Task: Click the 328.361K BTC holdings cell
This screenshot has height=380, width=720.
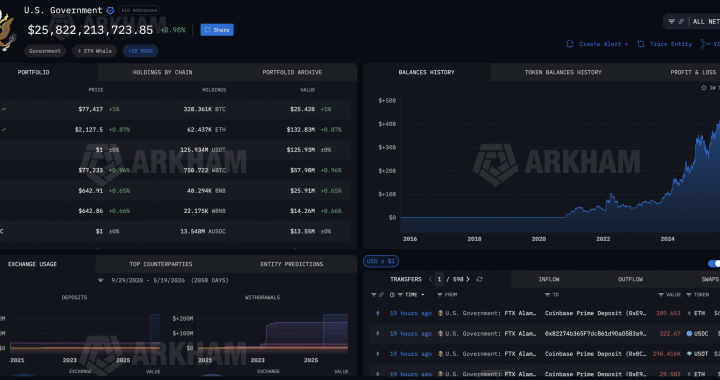Action: (x=204, y=109)
